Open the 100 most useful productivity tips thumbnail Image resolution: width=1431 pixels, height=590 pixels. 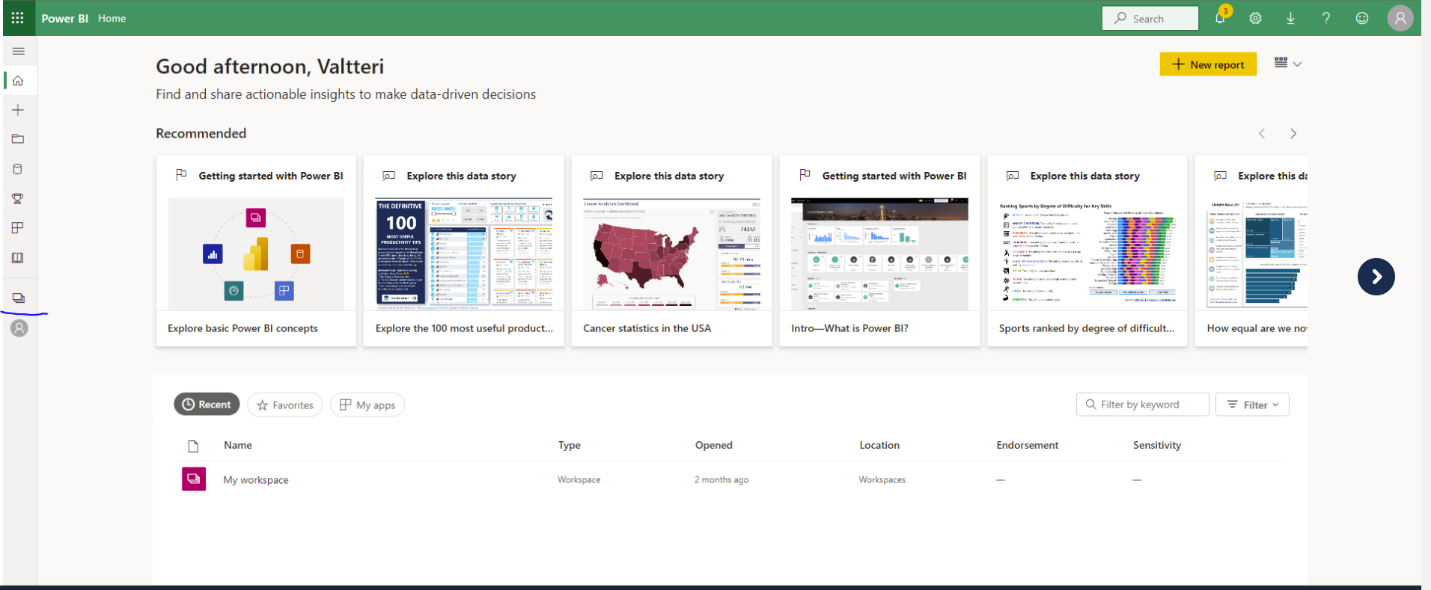tap(464, 253)
